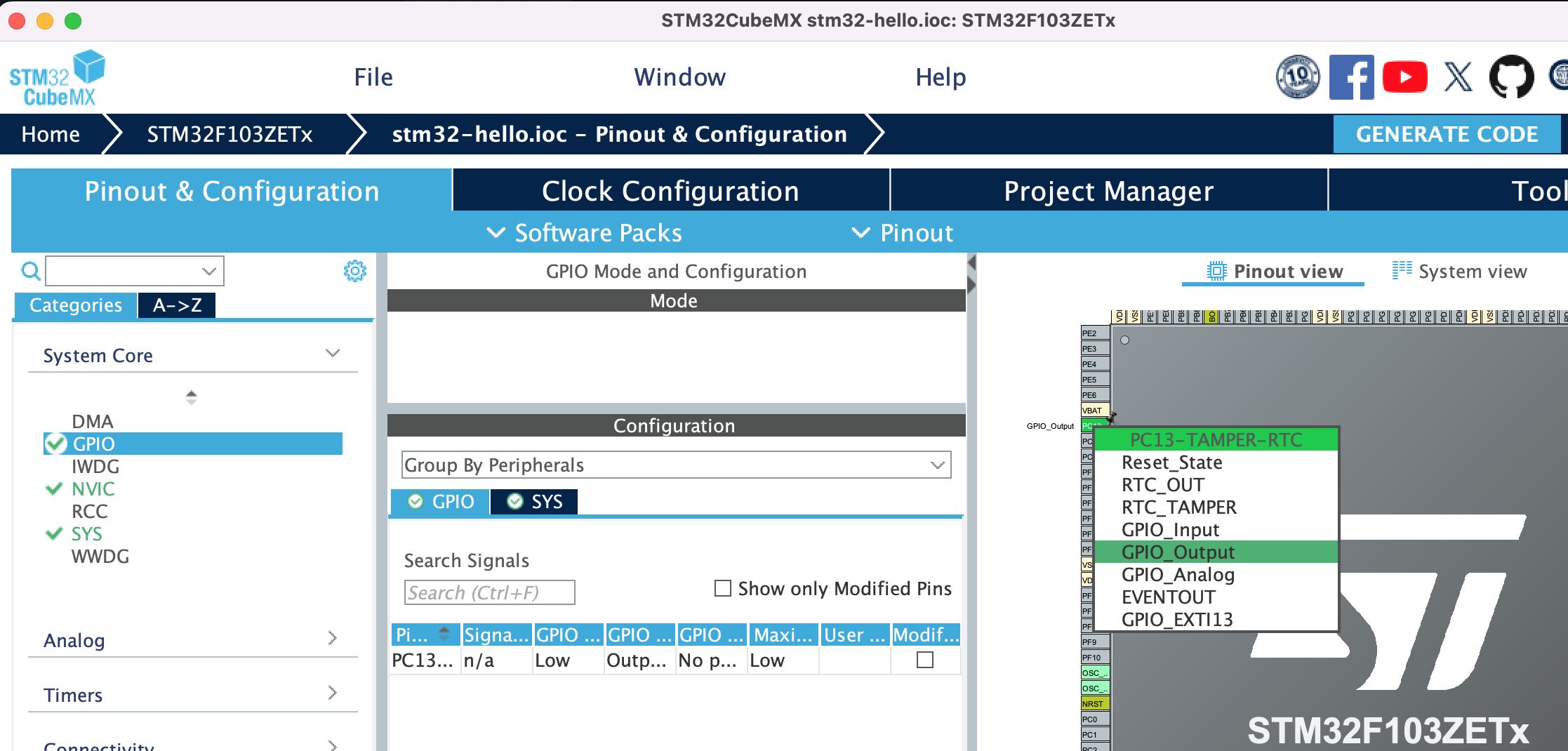This screenshot has height=751, width=1568.
Task: Click the X social media icon
Action: point(1458,77)
